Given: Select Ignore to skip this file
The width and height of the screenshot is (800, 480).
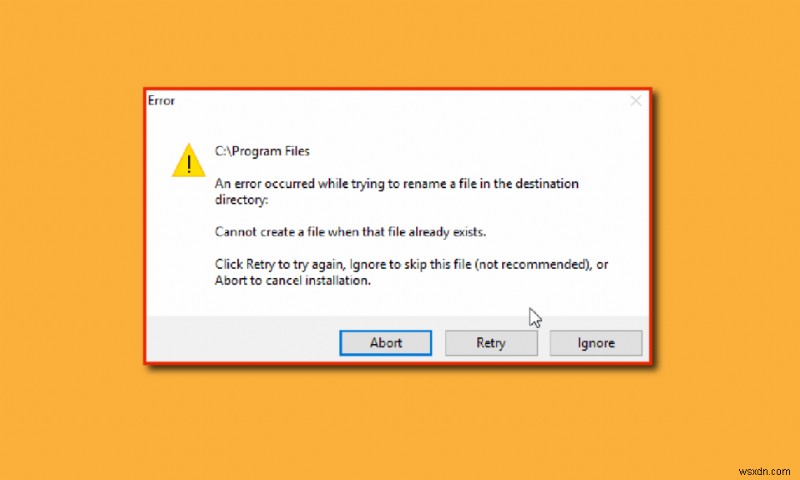Looking at the screenshot, I should click(x=596, y=343).
